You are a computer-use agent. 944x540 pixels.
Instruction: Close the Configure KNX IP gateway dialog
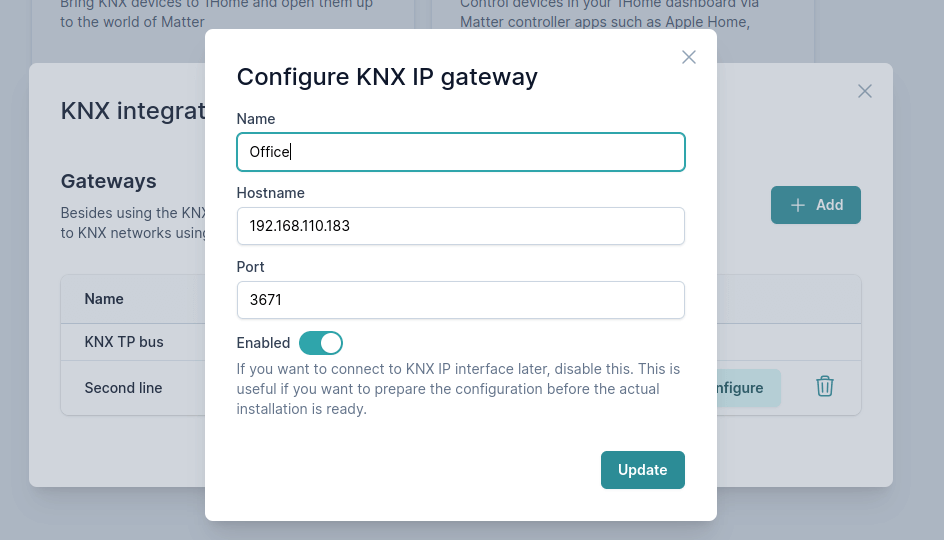click(x=689, y=57)
